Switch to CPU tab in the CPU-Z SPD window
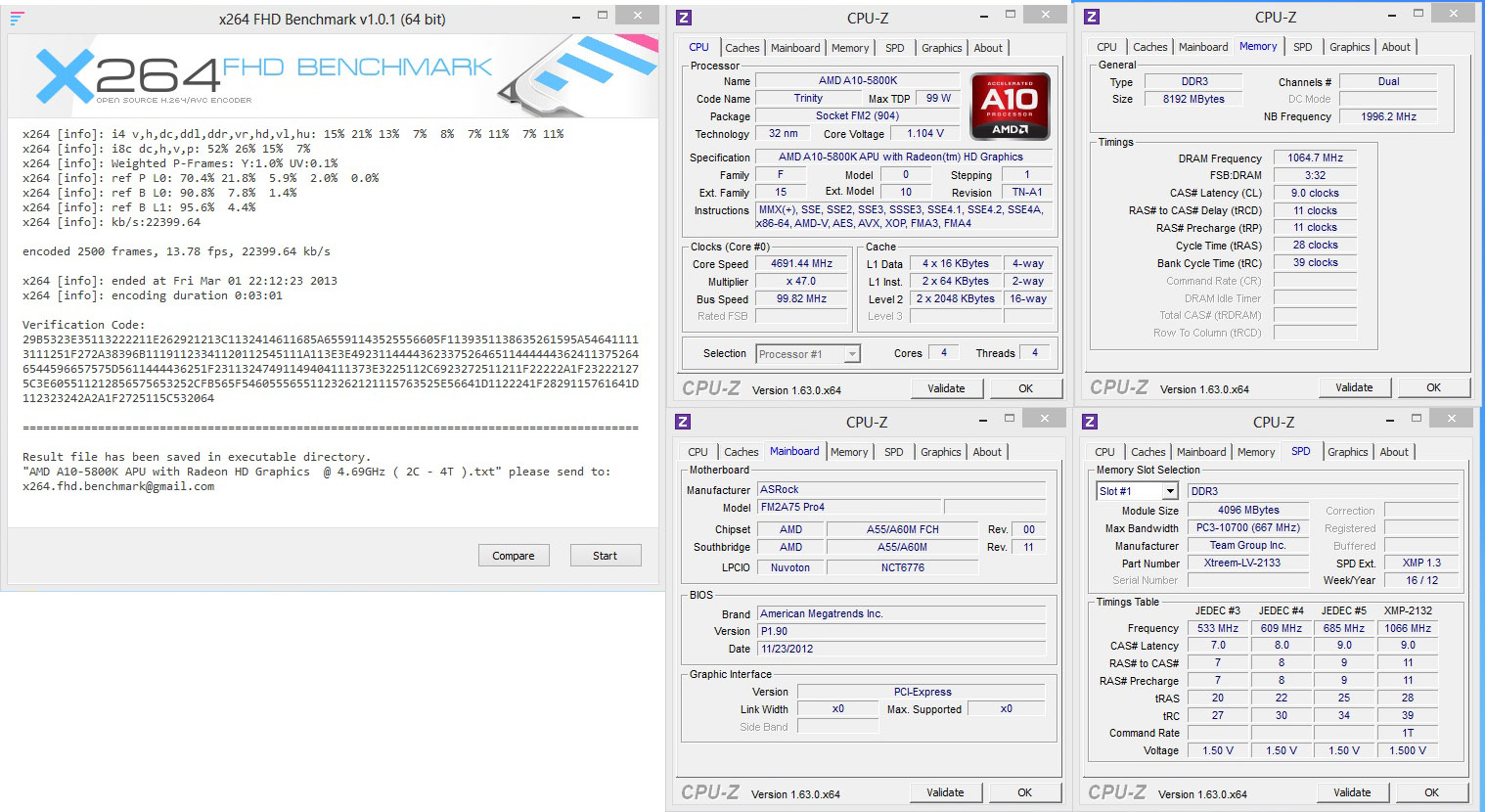The width and height of the screenshot is (1485, 812). pyautogui.click(x=1104, y=452)
